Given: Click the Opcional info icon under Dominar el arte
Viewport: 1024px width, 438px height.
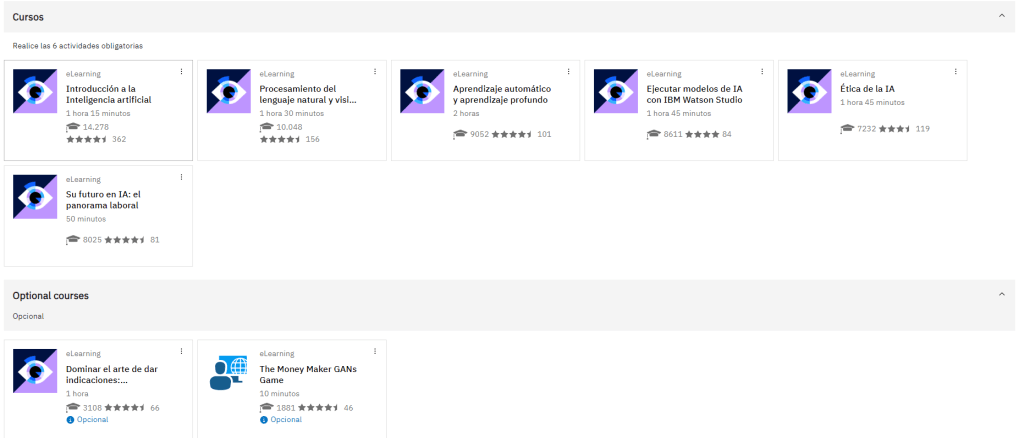Looking at the screenshot, I should click(x=69, y=419).
